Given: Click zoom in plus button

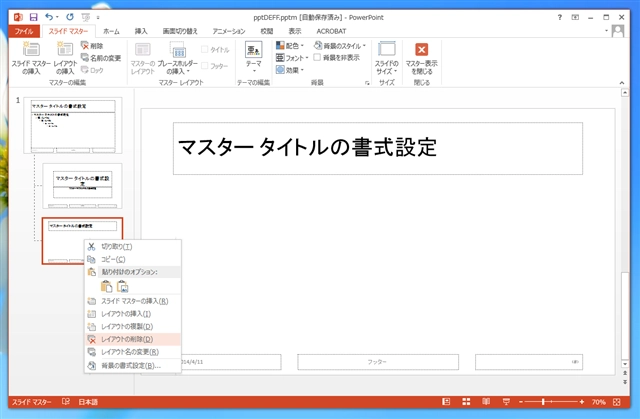Looking at the screenshot, I should tap(582, 402).
